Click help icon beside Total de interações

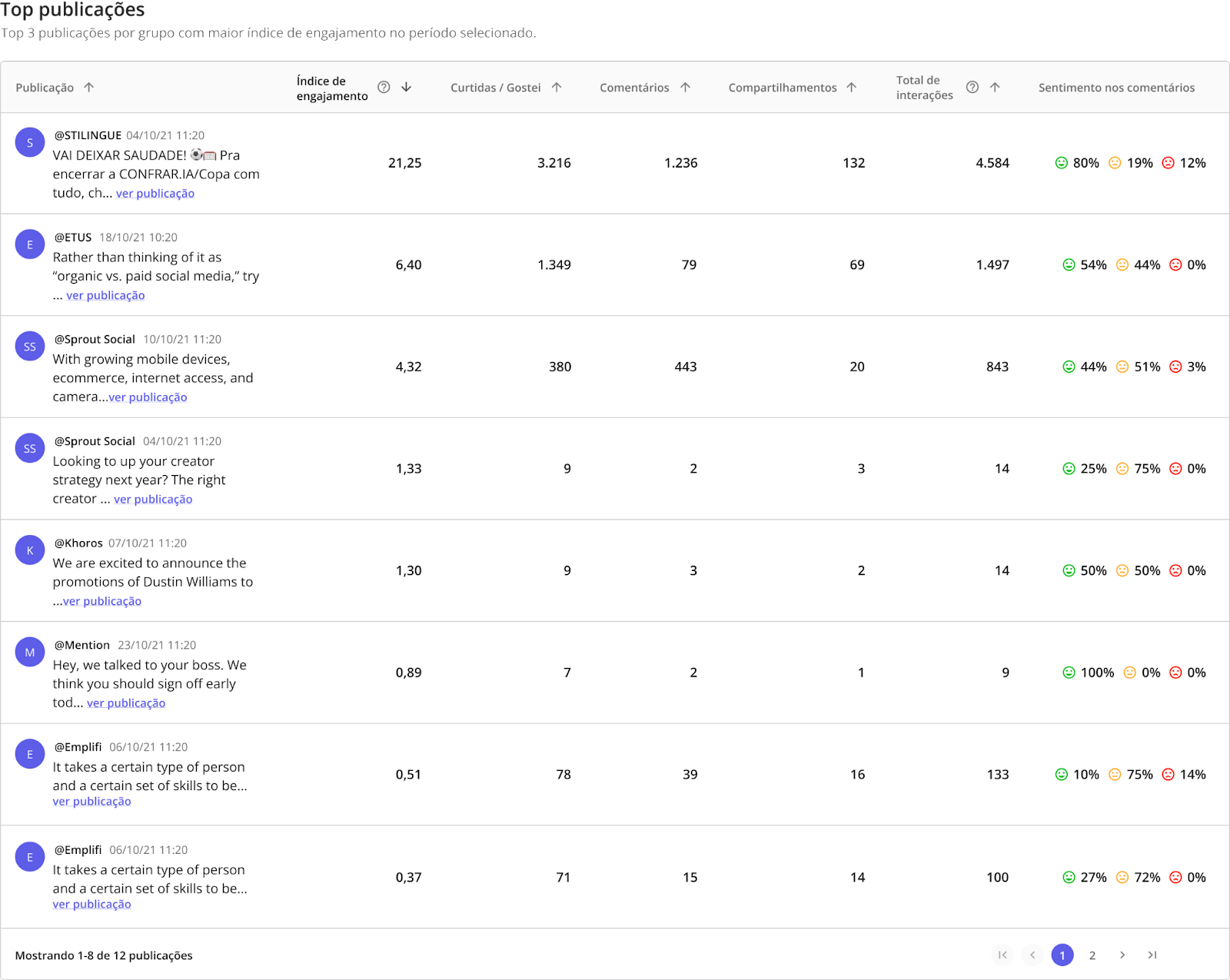point(972,88)
